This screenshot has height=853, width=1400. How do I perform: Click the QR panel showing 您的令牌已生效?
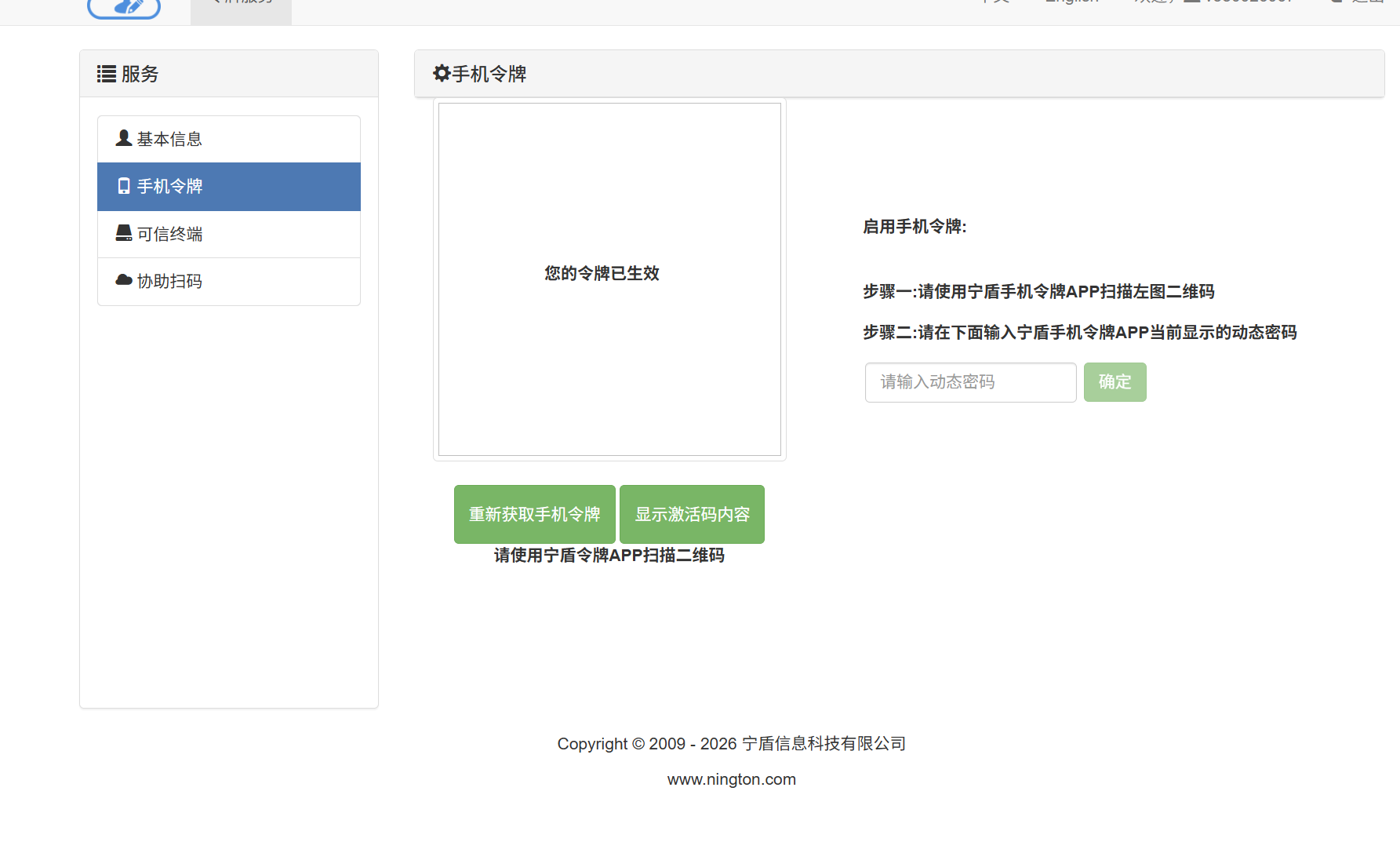pyautogui.click(x=609, y=279)
